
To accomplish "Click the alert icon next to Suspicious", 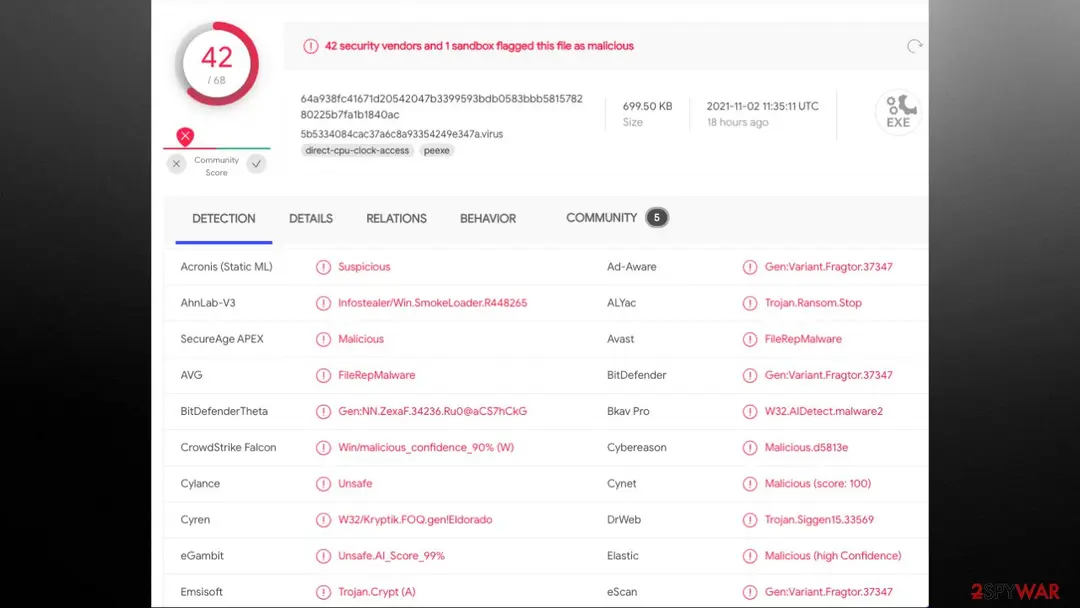I will click(323, 267).
